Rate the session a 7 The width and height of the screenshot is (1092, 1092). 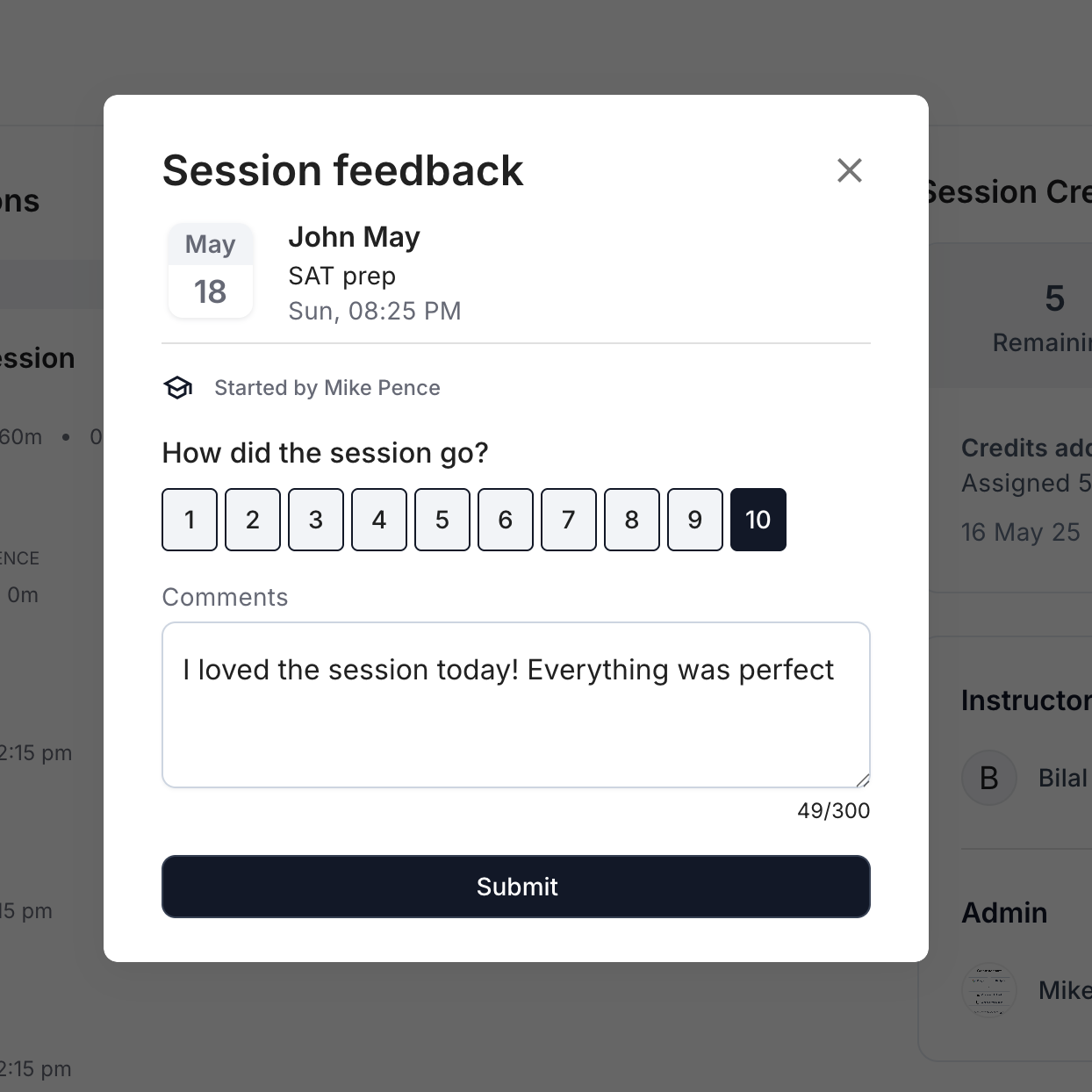click(569, 520)
